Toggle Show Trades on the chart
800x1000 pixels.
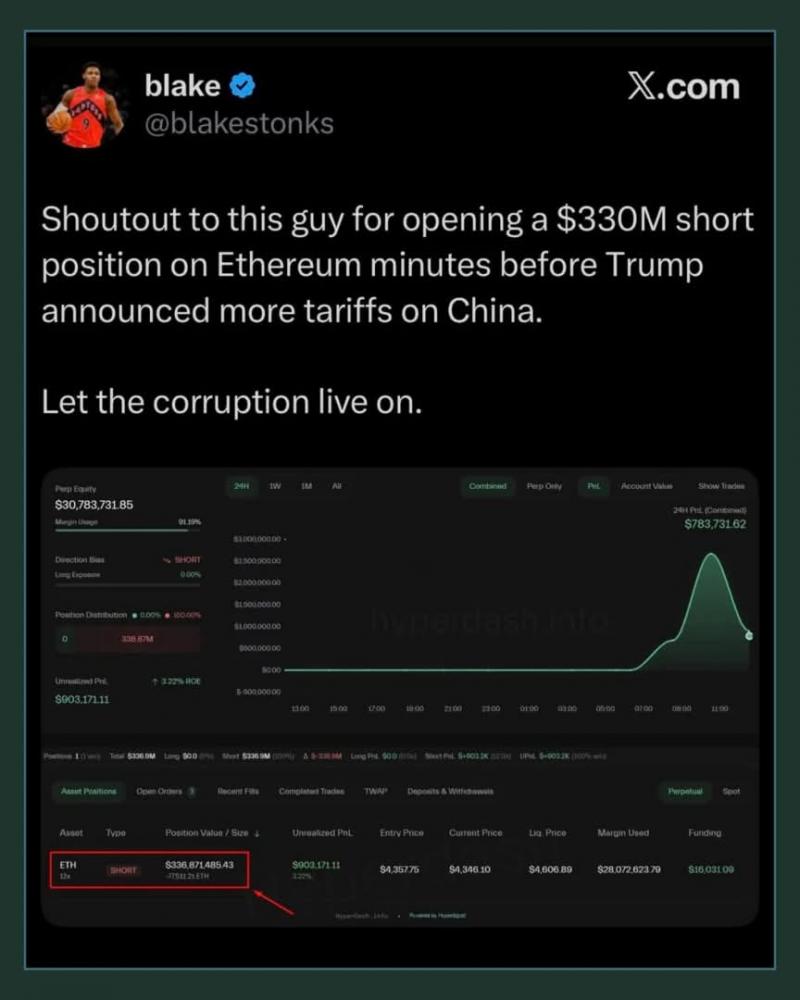(721, 486)
